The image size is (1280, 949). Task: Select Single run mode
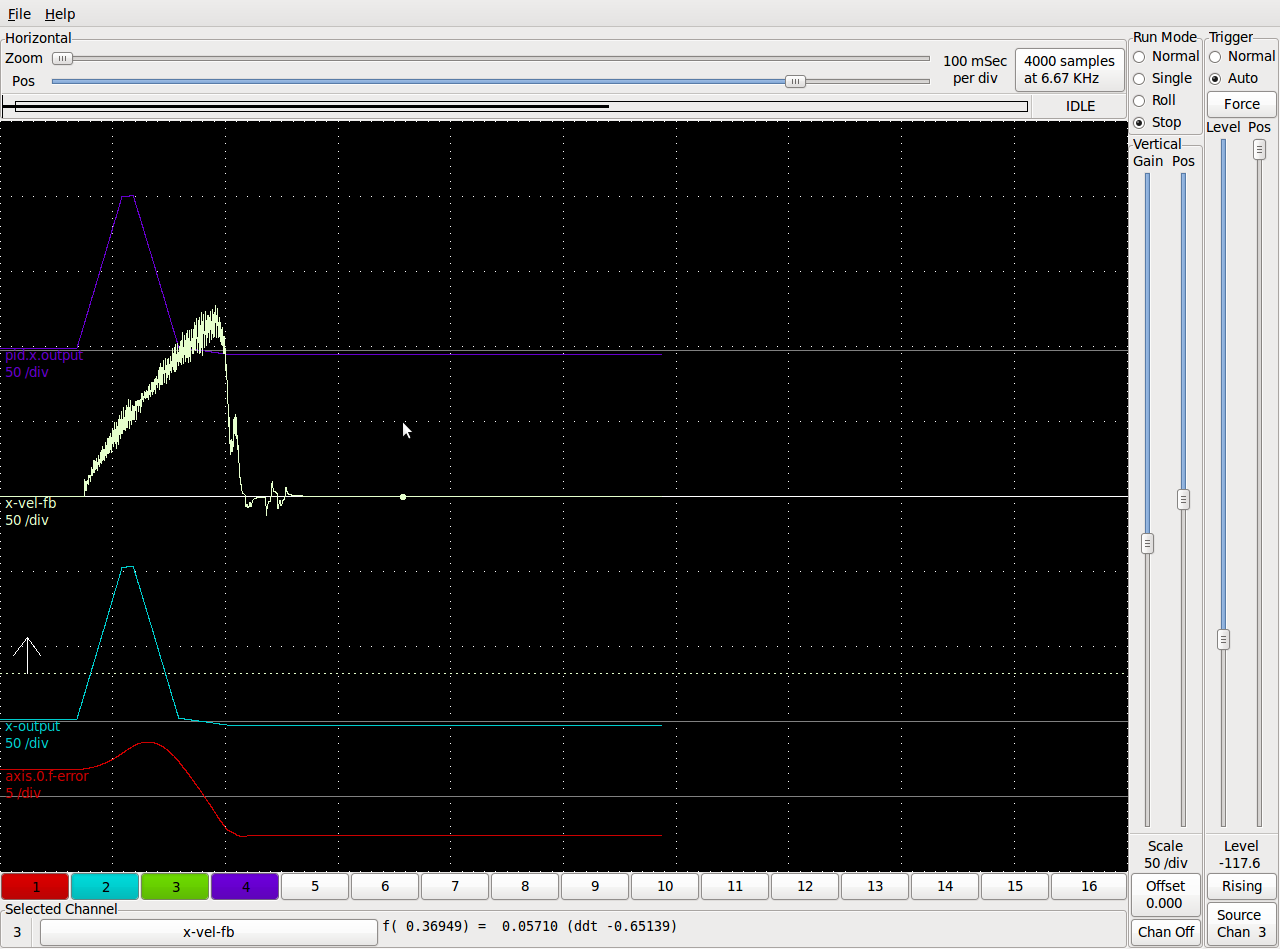point(1162,78)
